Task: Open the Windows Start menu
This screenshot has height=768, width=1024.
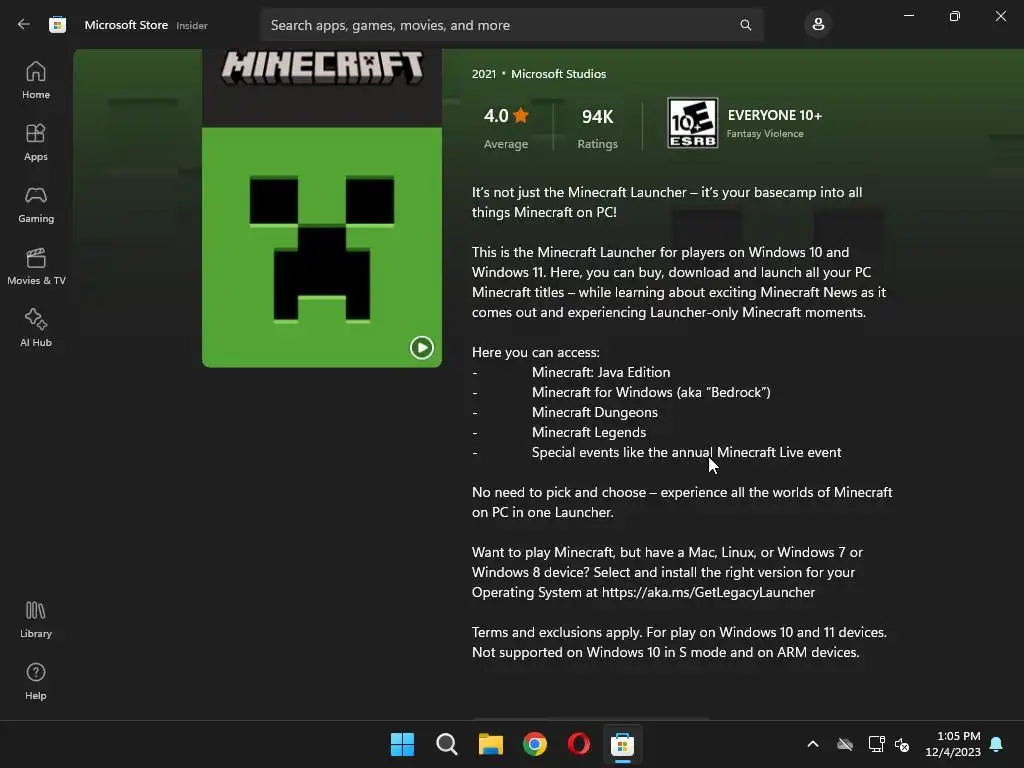Action: click(402, 744)
